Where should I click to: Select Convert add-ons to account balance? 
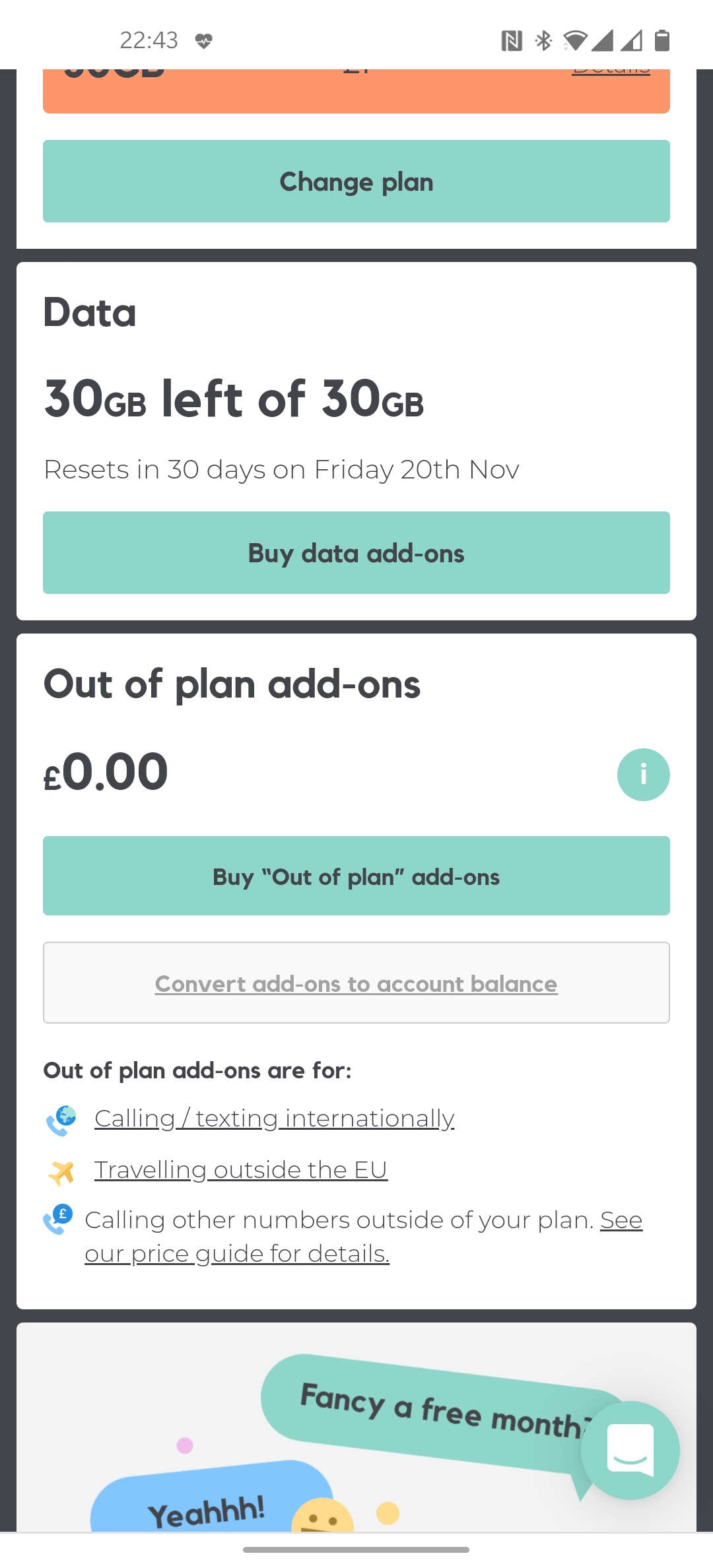coord(356,983)
